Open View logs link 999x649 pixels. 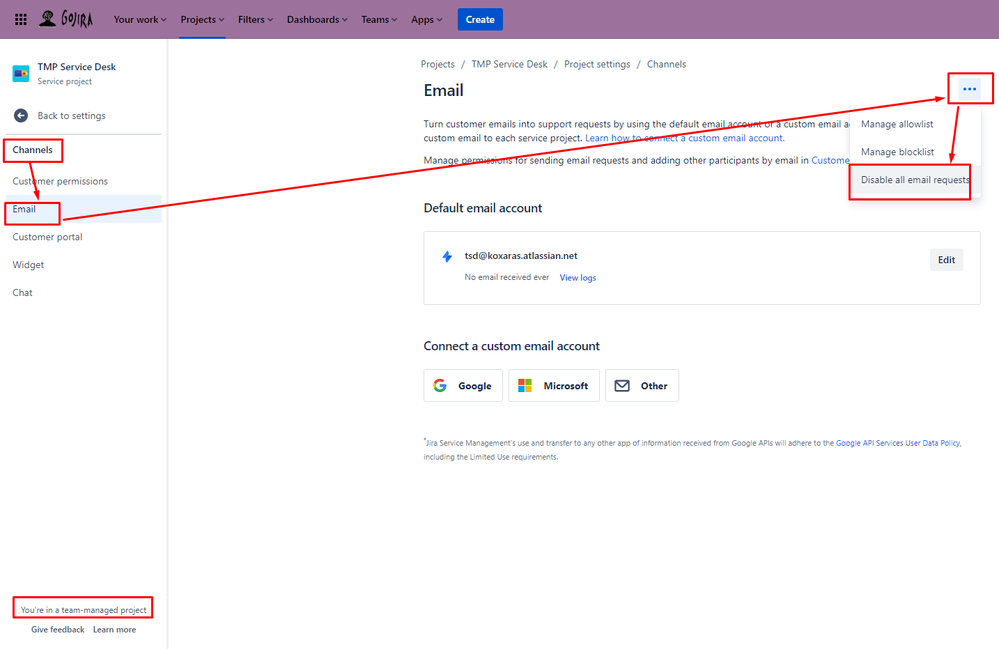click(578, 278)
